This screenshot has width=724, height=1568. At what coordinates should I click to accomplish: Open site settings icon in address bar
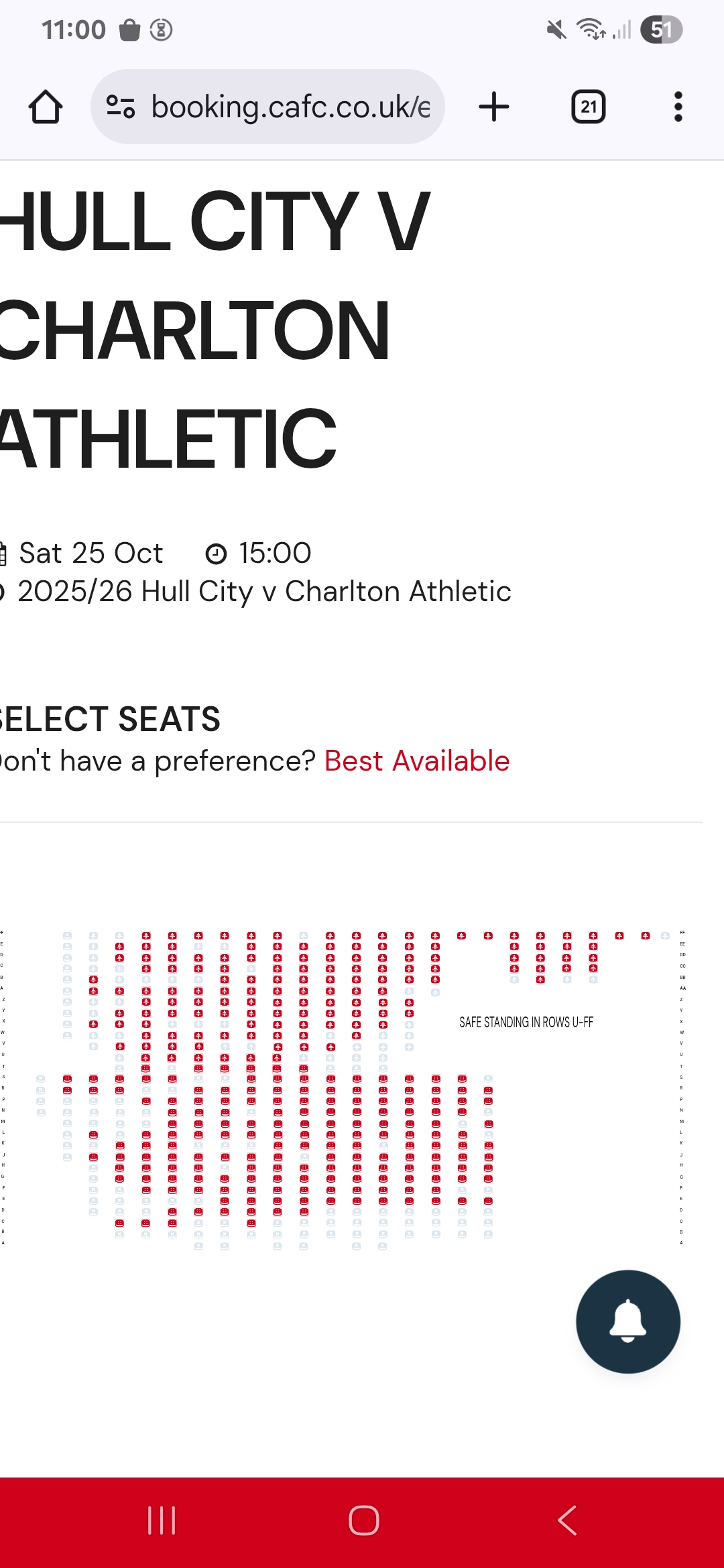click(121, 107)
